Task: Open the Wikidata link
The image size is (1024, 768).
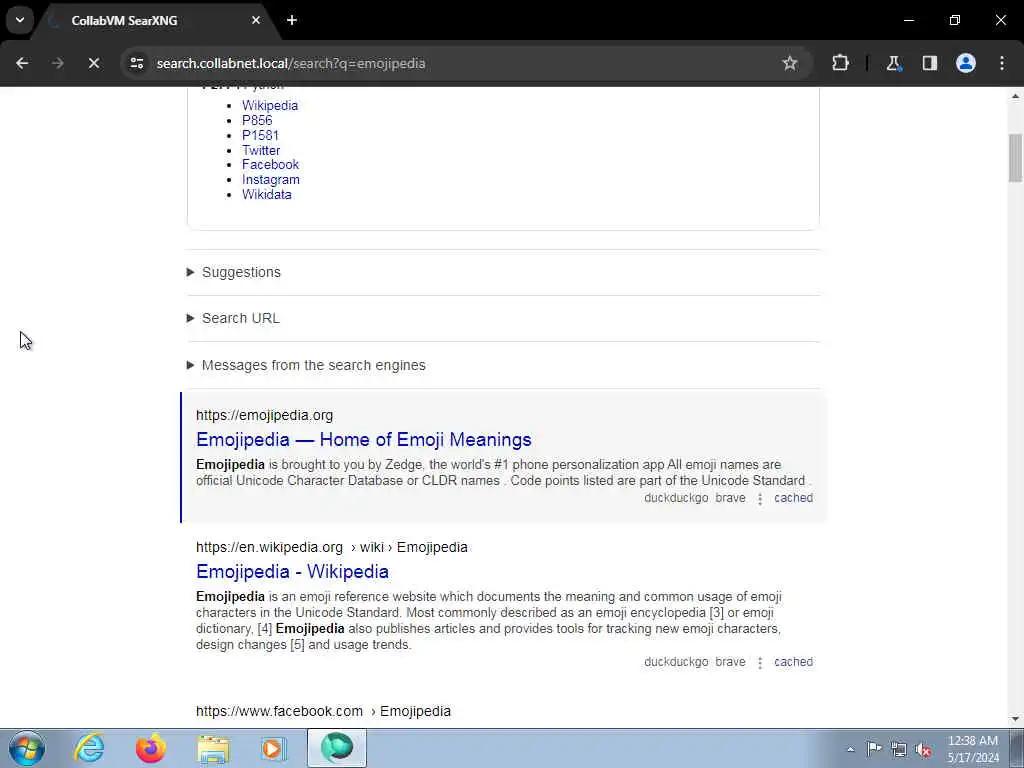Action: pyautogui.click(x=266, y=195)
